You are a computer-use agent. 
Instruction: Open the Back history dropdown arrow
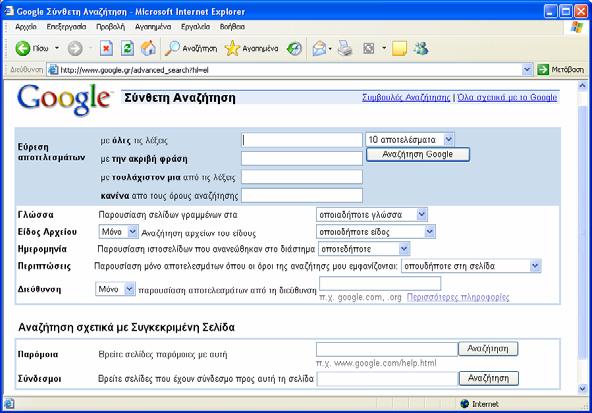click(57, 48)
